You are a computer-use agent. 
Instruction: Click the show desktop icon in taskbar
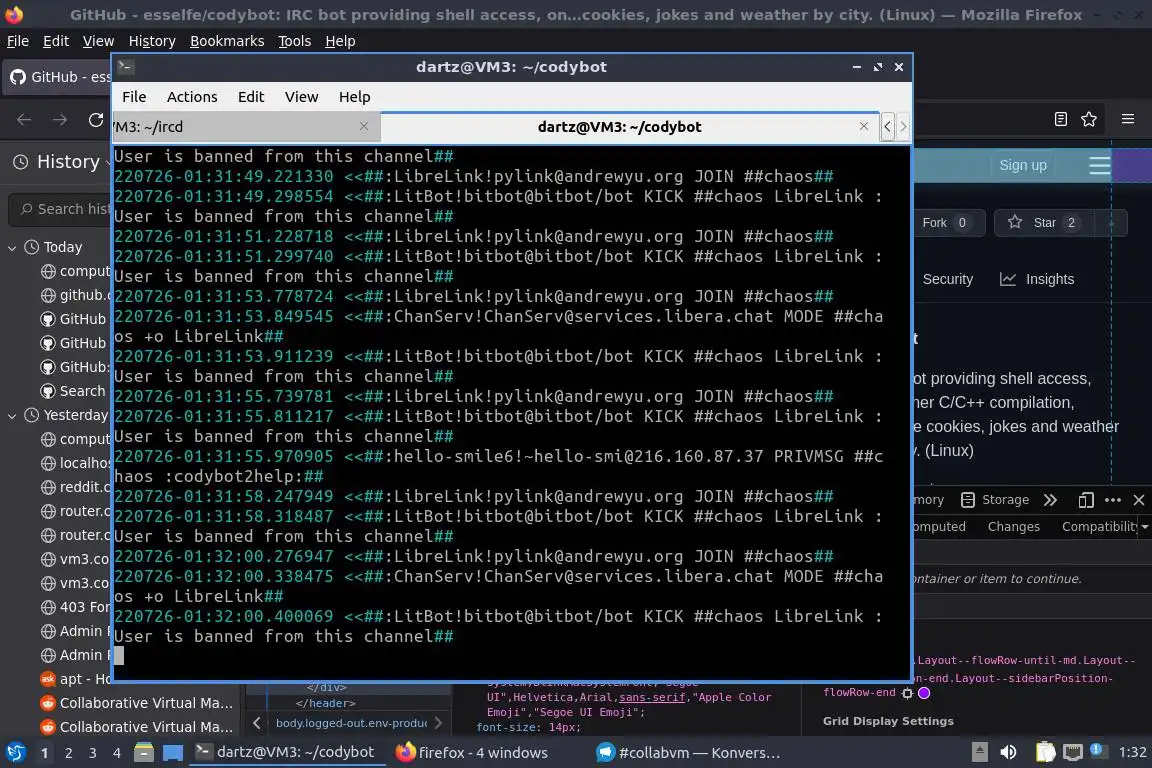click(x=173, y=752)
